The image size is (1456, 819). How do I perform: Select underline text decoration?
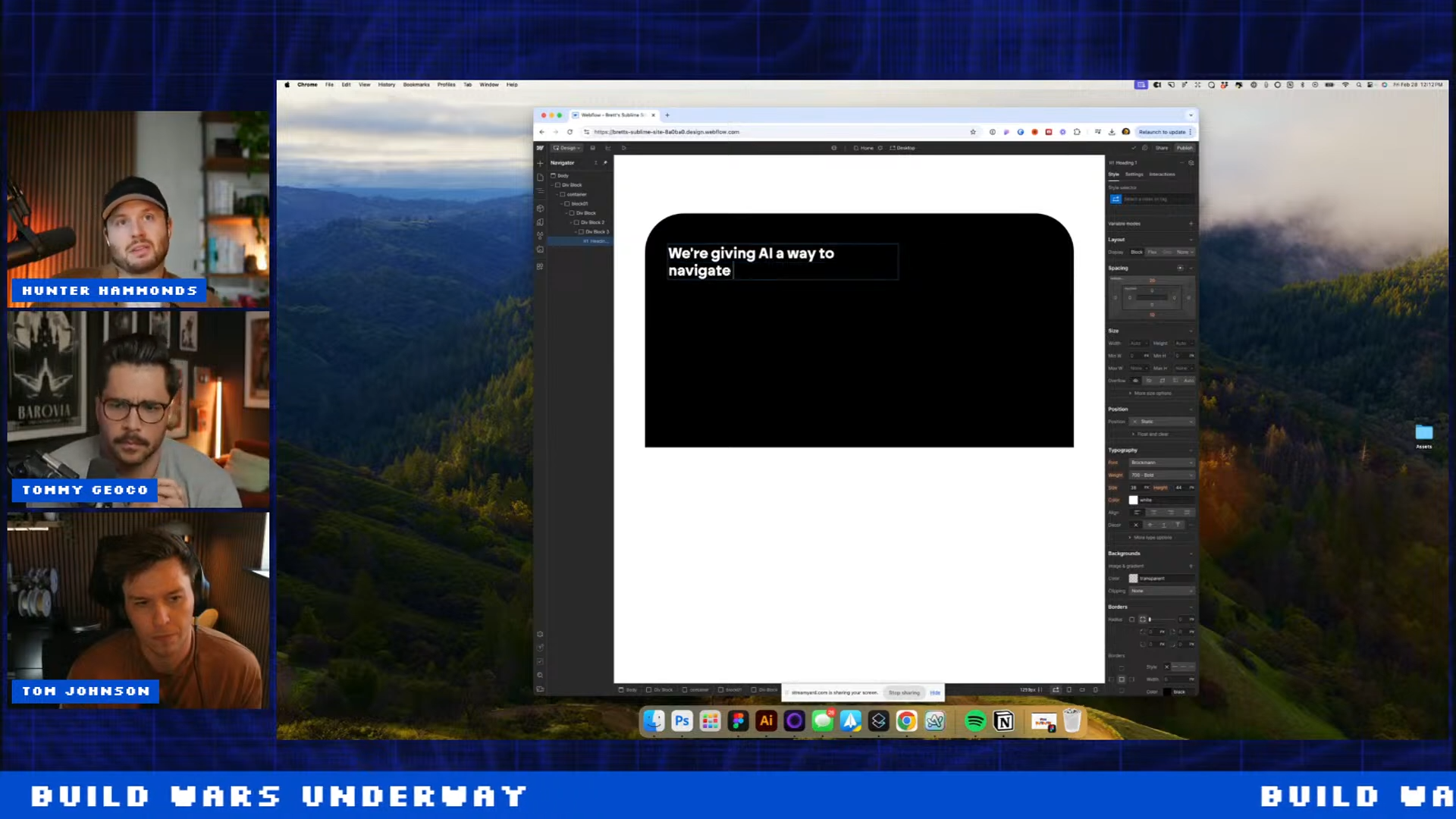tap(1163, 525)
